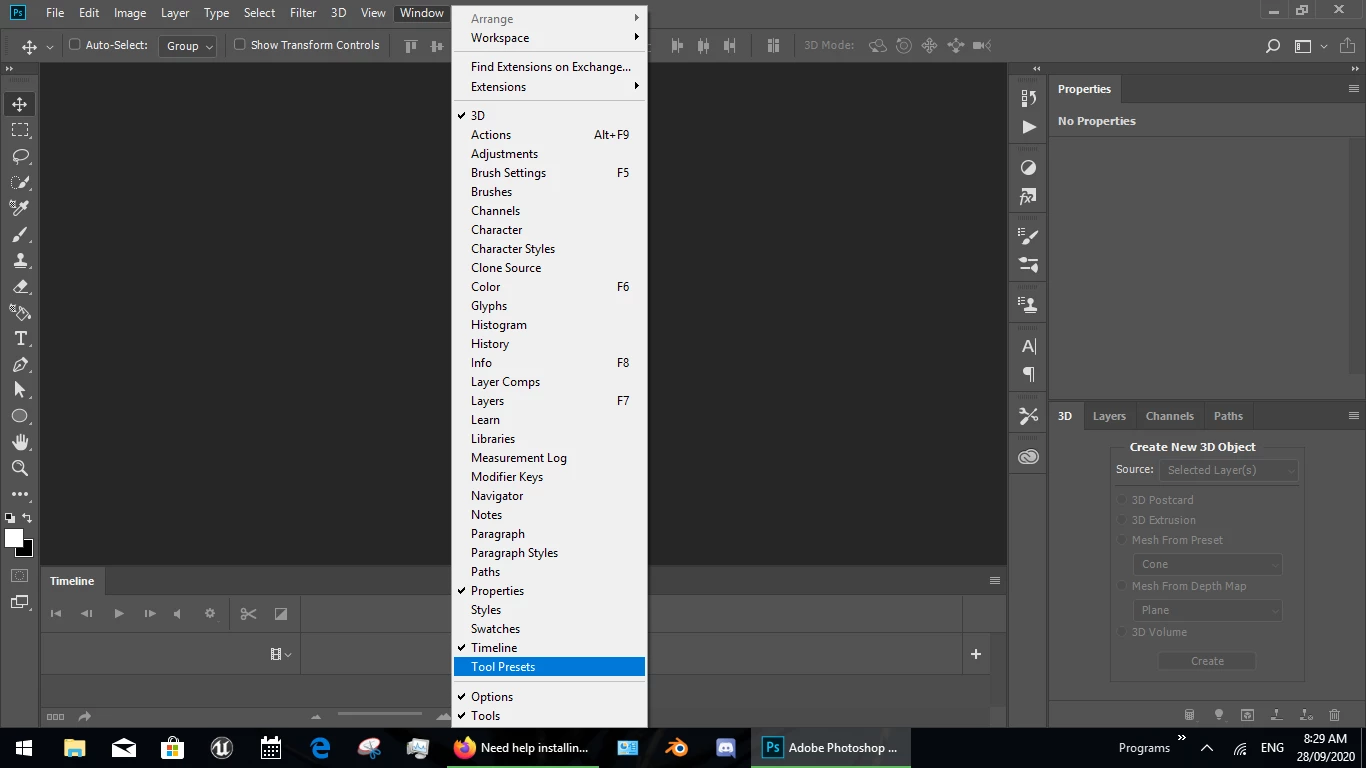Tick the Show Transform Controls checkbox

tap(239, 45)
